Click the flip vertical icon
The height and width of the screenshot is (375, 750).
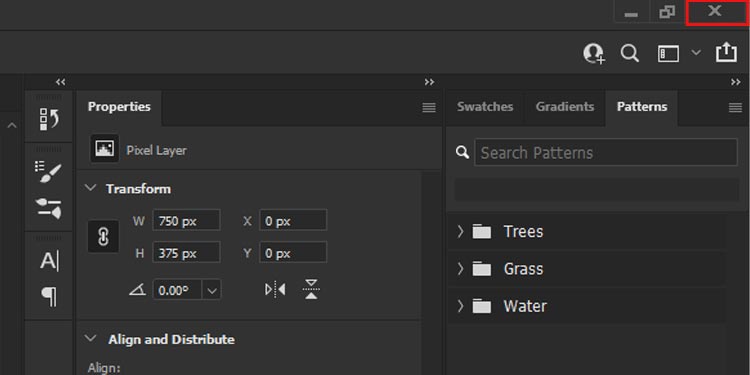311,289
